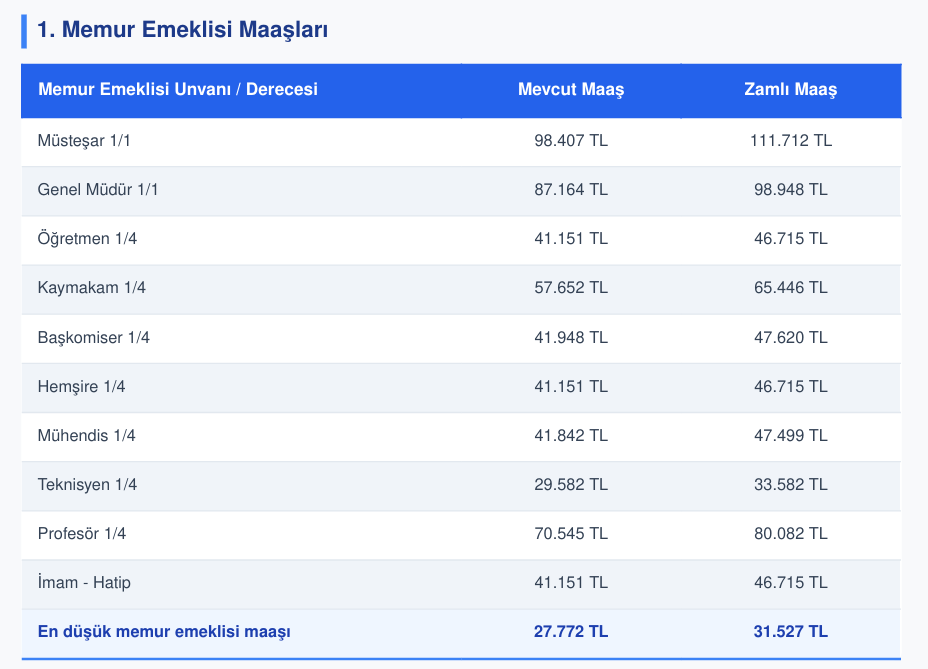The height and width of the screenshot is (669, 928).
Task: Click the 'Mühendis 1/4' row label
Action: click(x=86, y=436)
